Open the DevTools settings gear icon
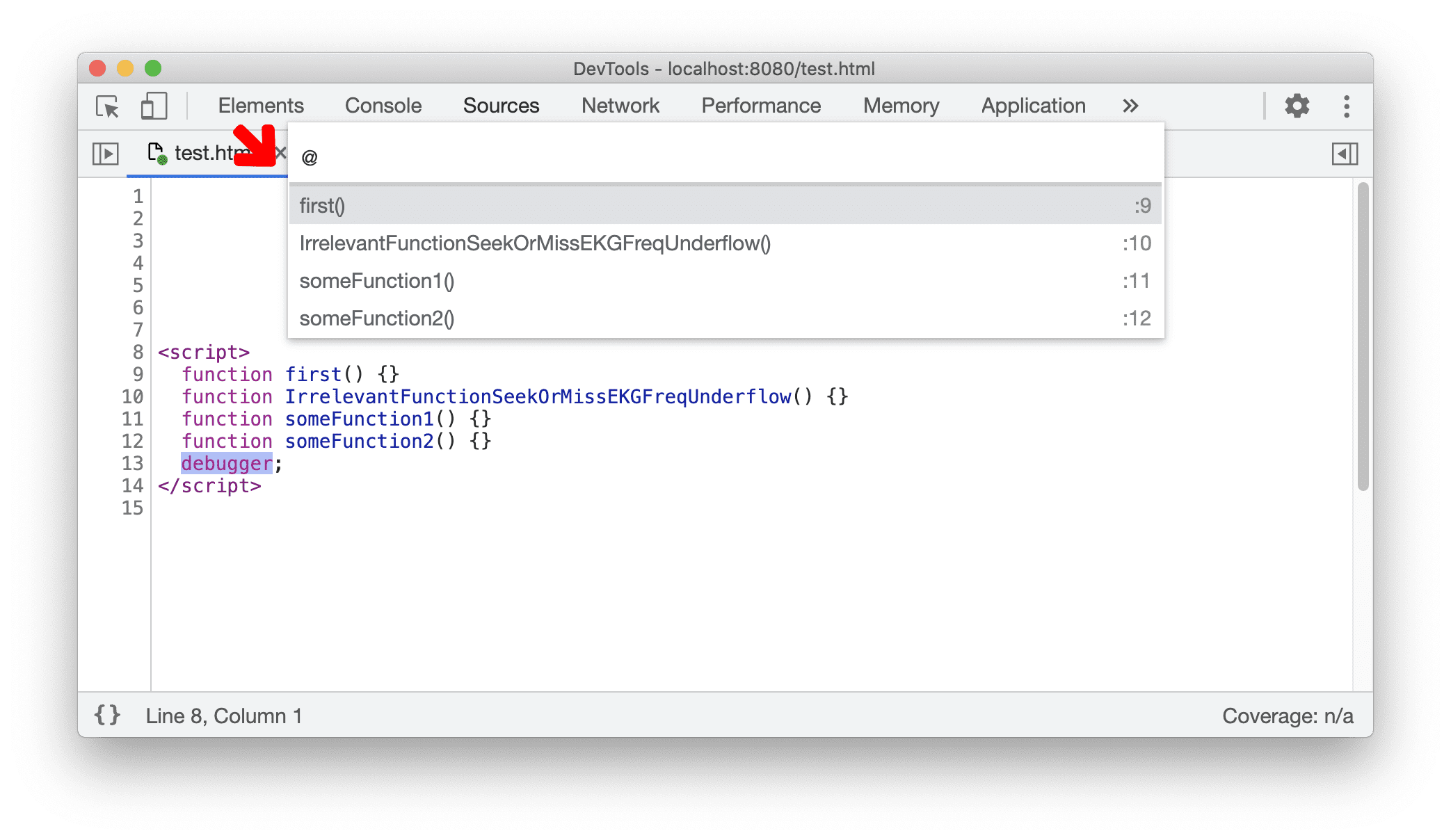1451x840 pixels. (1297, 105)
